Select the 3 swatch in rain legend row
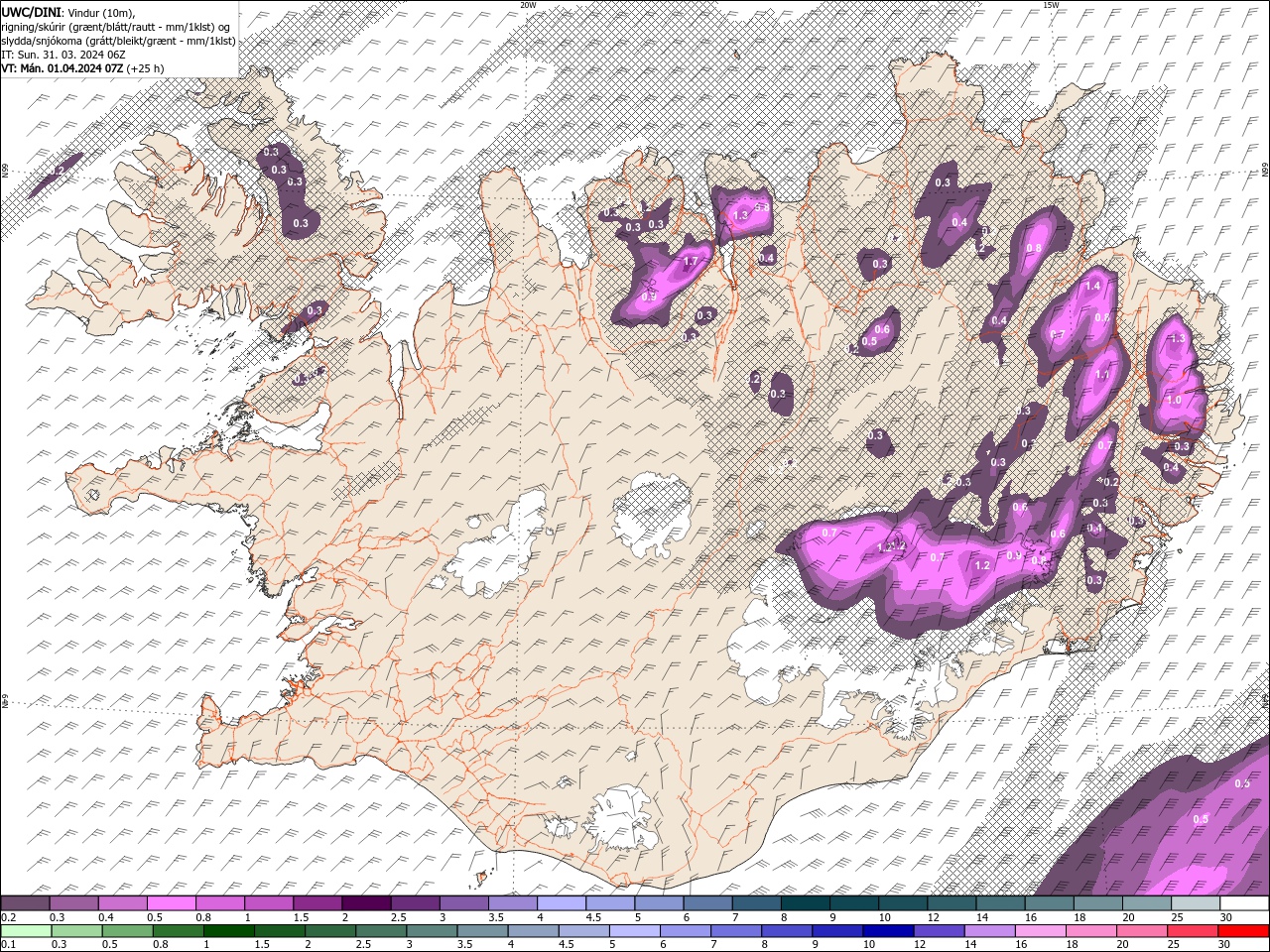 click(x=432, y=931)
